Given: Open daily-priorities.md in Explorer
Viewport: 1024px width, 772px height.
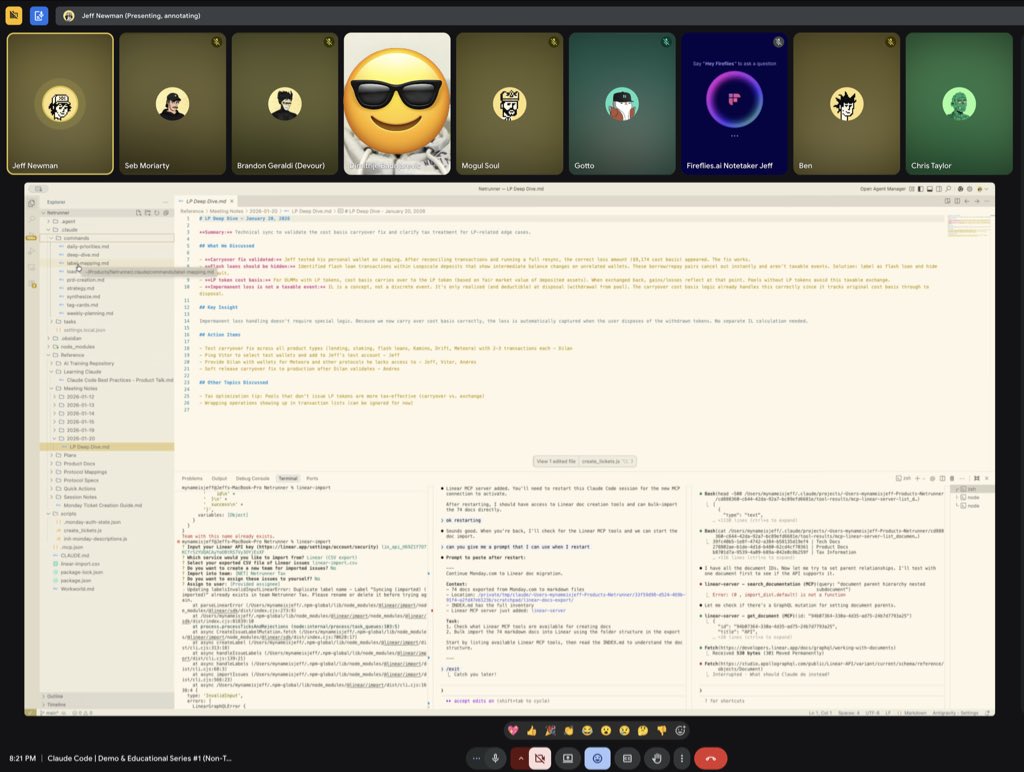Looking at the screenshot, I should [107, 247].
